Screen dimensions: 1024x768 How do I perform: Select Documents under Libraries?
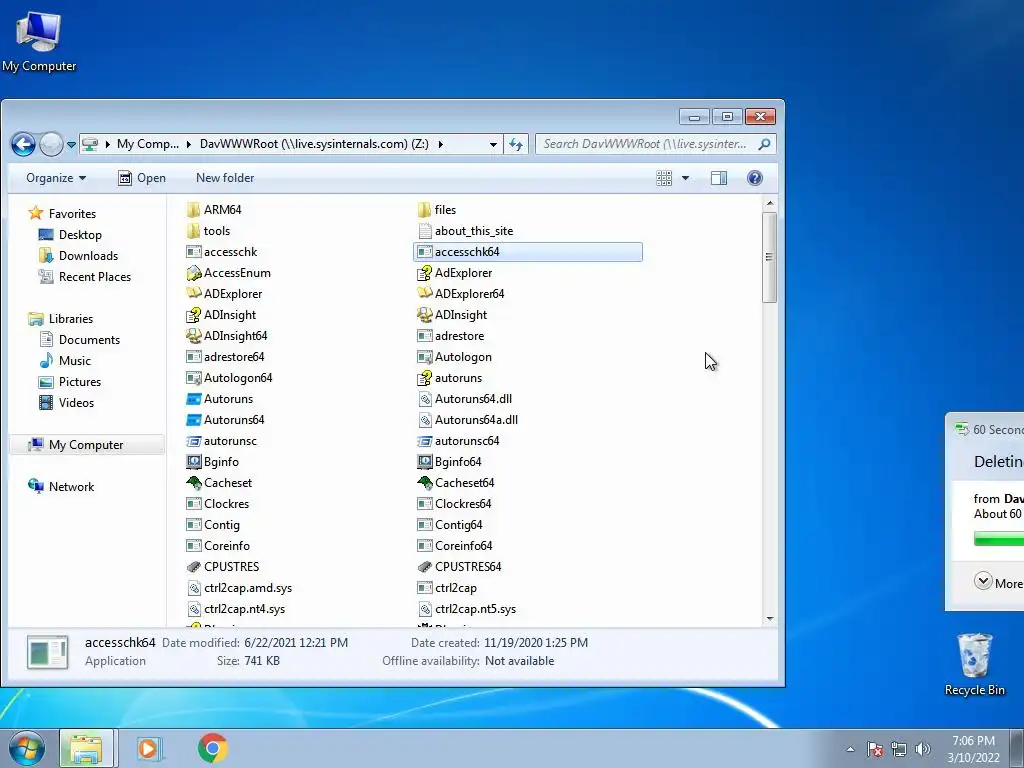89,340
